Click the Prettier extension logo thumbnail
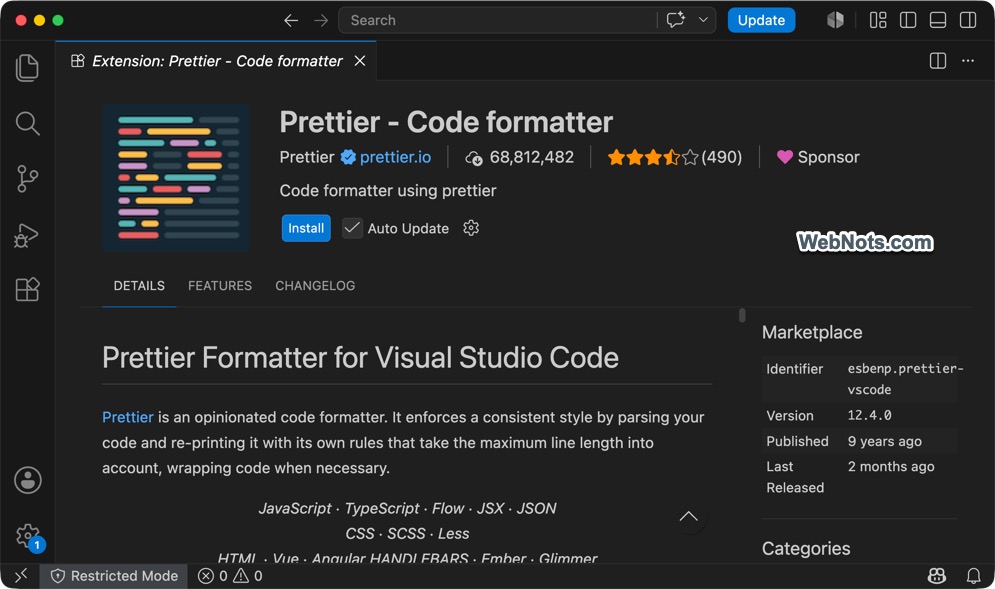 176,178
